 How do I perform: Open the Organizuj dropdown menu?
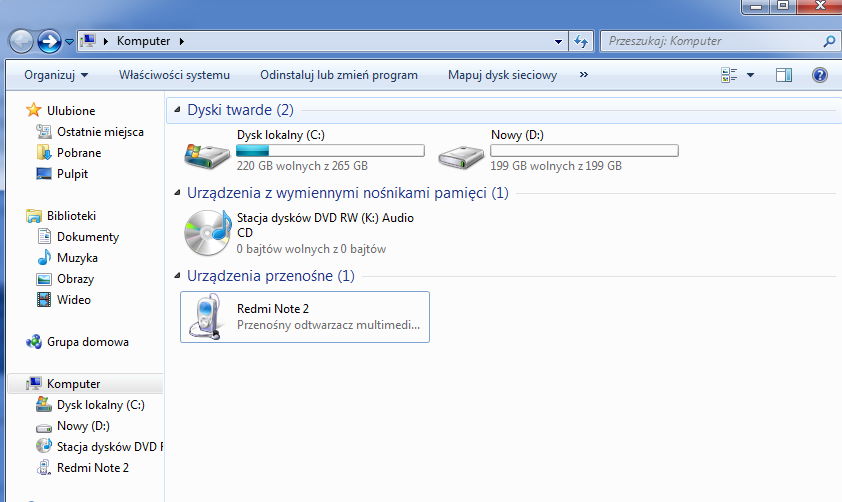pyautogui.click(x=56, y=75)
